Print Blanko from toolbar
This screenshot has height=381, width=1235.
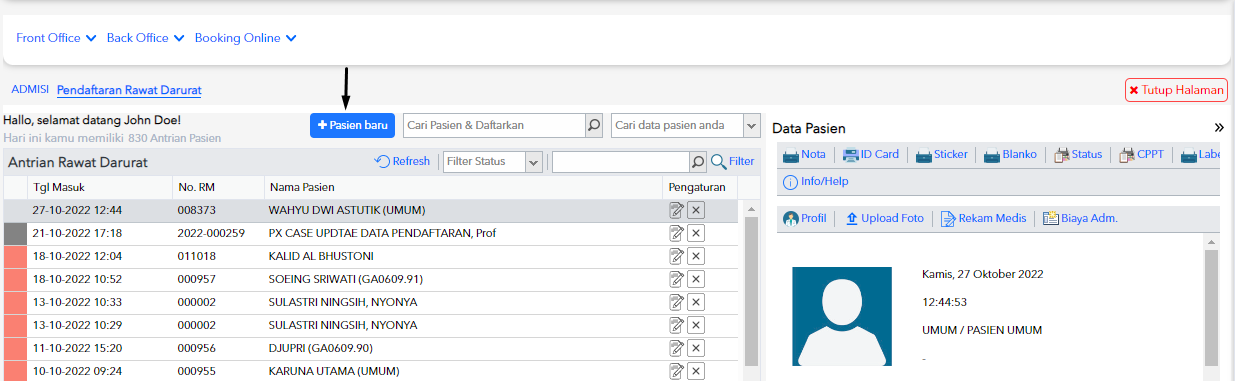(1010, 155)
